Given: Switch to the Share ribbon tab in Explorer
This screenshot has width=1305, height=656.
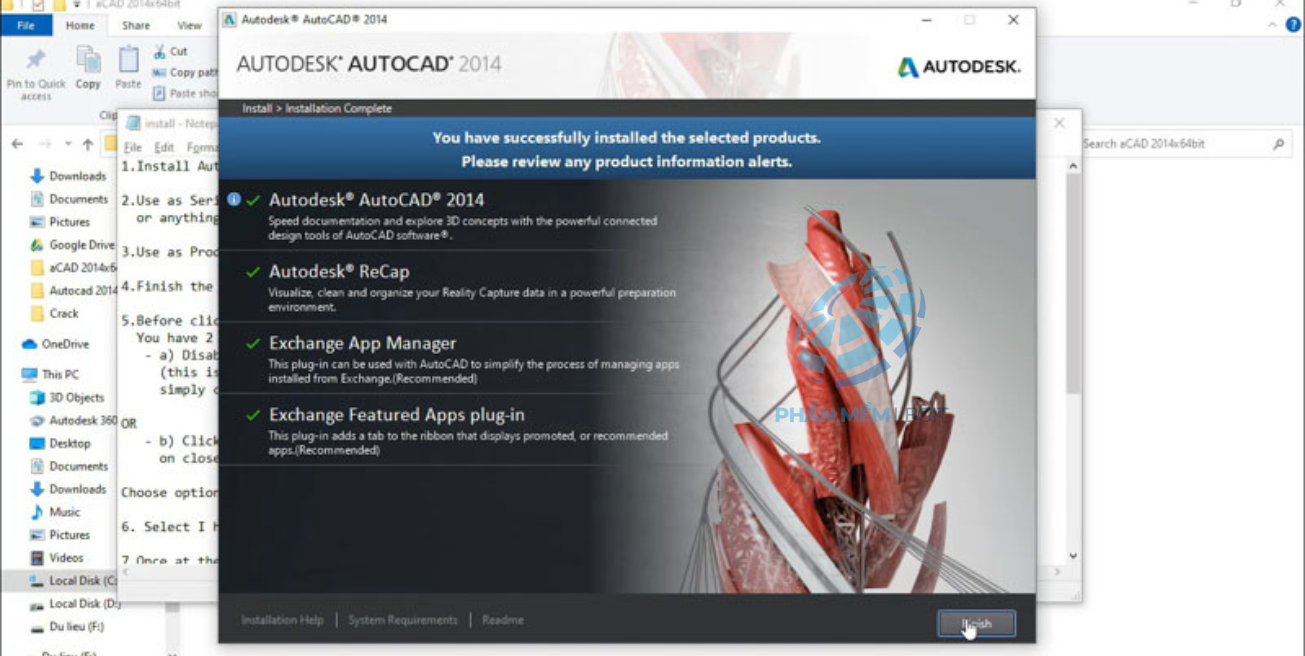Looking at the screenshot, I should click(x=136, y=25).
